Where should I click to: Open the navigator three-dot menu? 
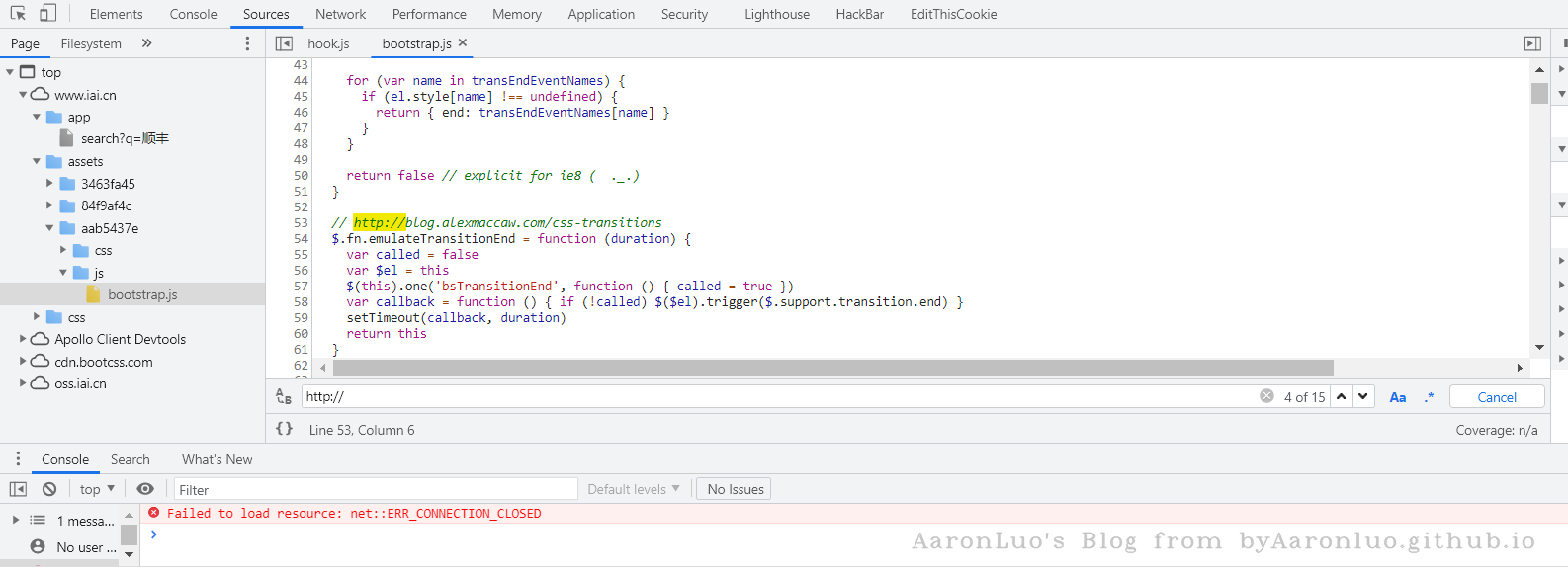pyautogui.click(x=247, y=43)
